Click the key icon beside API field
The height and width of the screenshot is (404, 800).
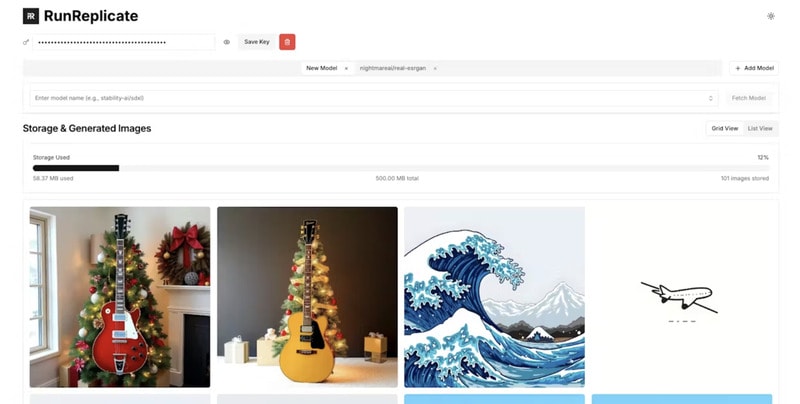[26, 42]
